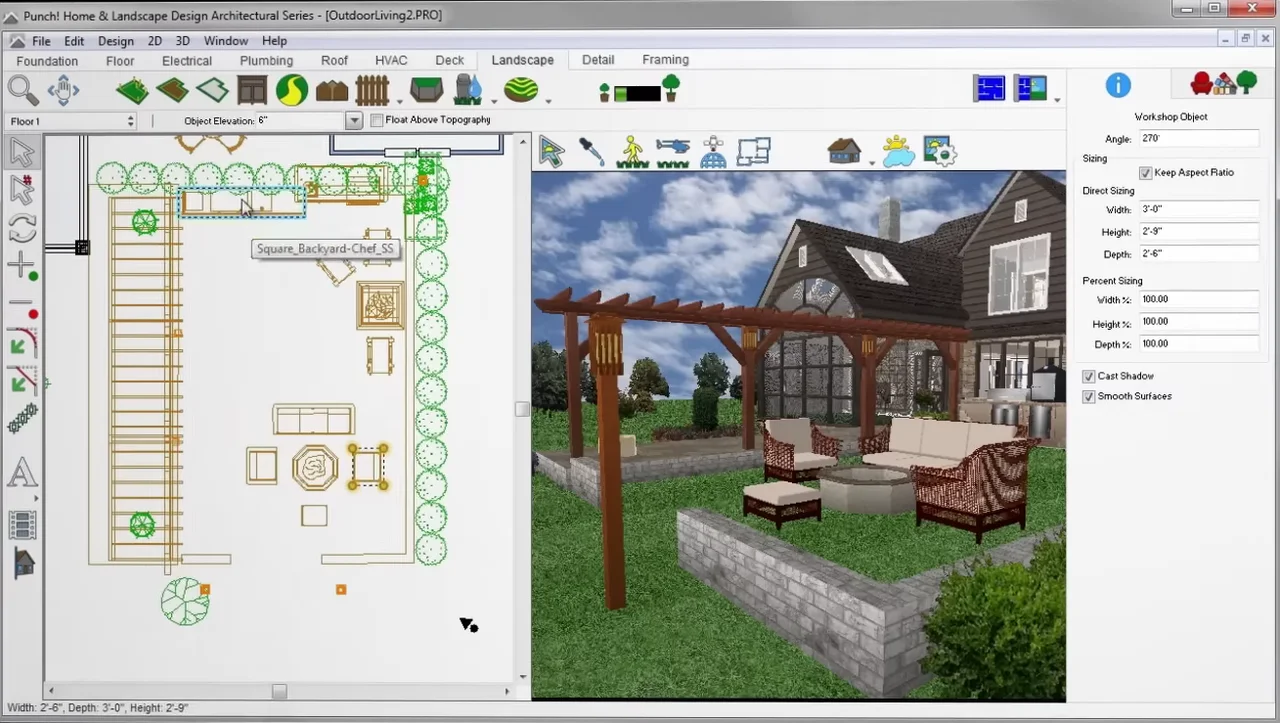The width and height of the screenshot is (1280, 723).
Task: Click the plant growth slider bar
Action: click(637, 94)
